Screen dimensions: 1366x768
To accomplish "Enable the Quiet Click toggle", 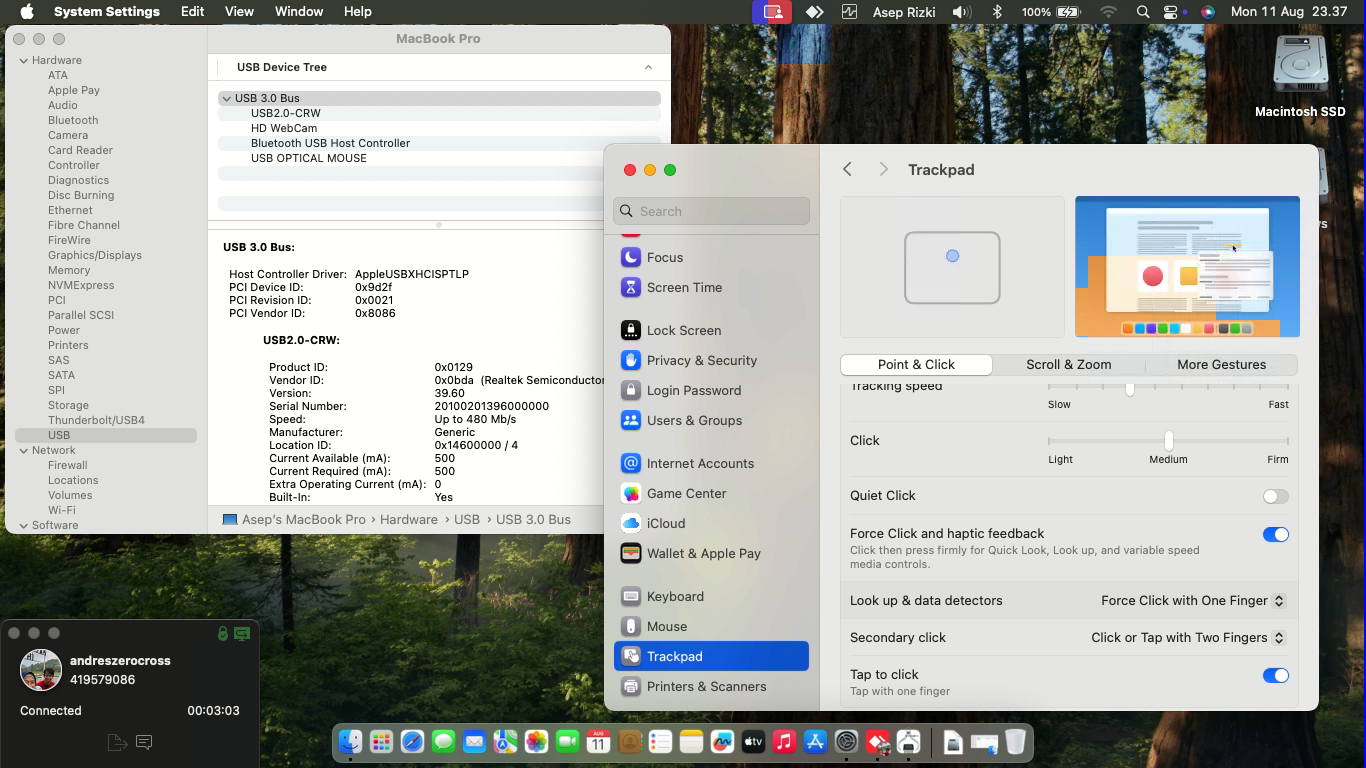I will (1275, 496).
